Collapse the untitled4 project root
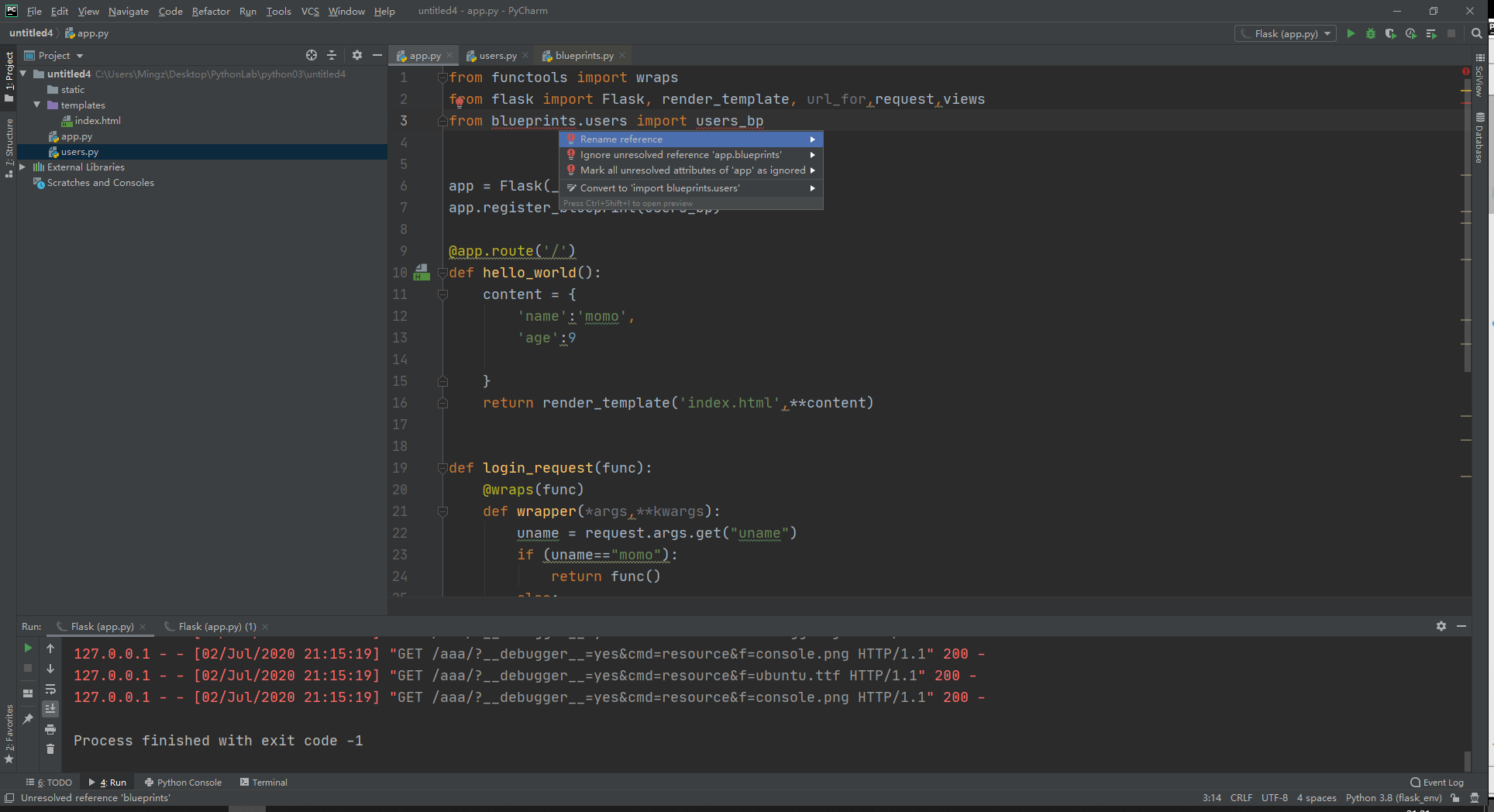Screen dimensions: 1494x812 click(23, 74)
